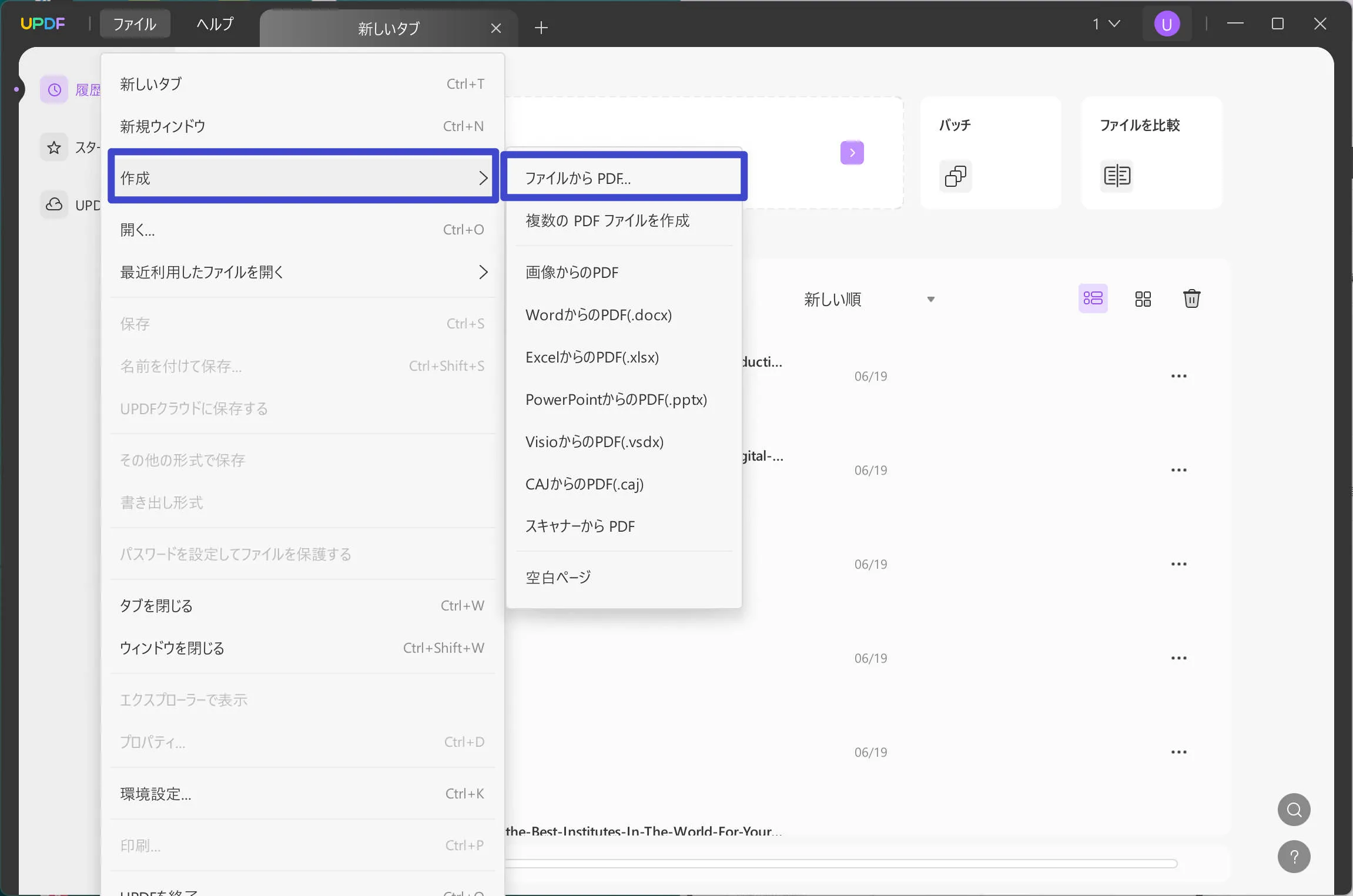1353x896 pixels.
Task: Expand the 作成 submenu
Action: pos(303,178)
